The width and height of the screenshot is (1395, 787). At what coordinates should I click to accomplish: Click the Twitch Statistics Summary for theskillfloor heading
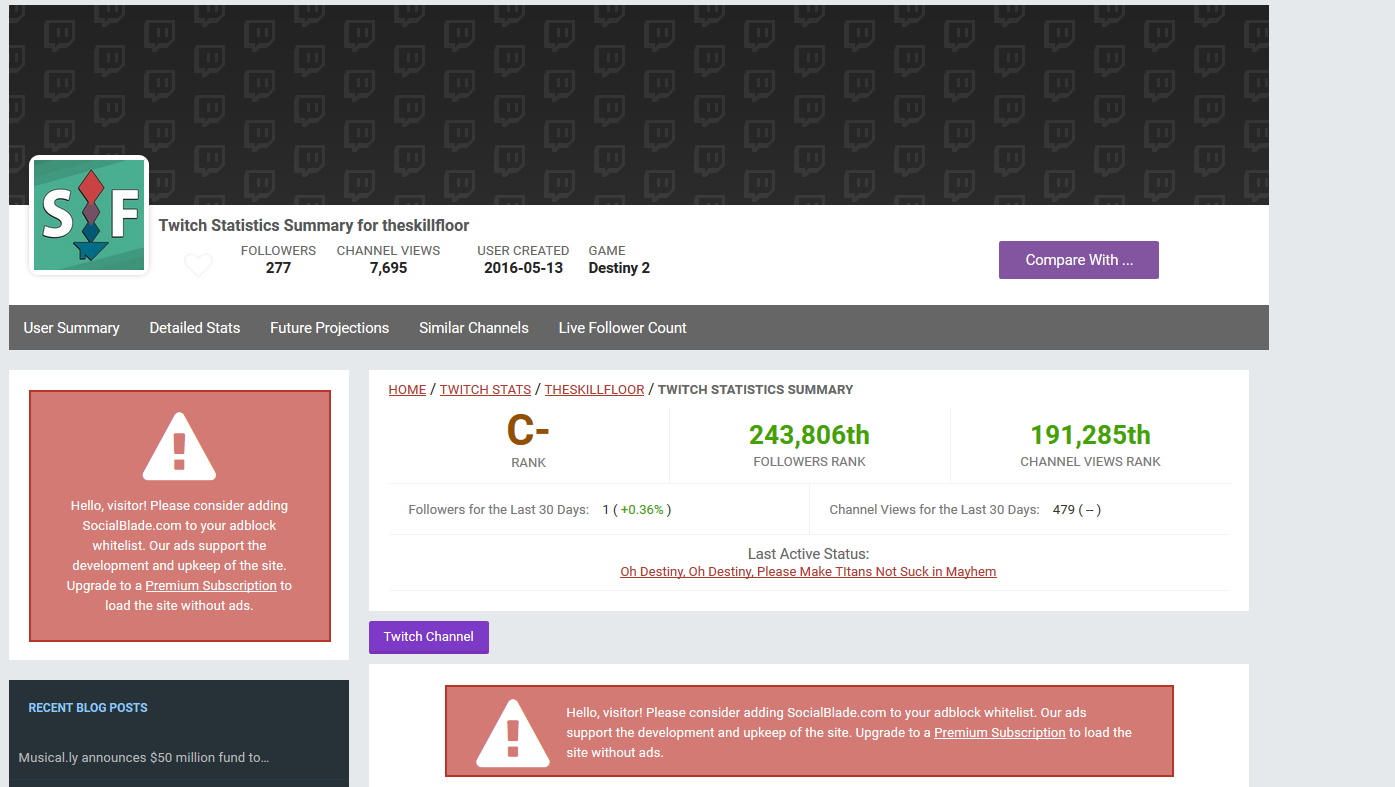314,226
